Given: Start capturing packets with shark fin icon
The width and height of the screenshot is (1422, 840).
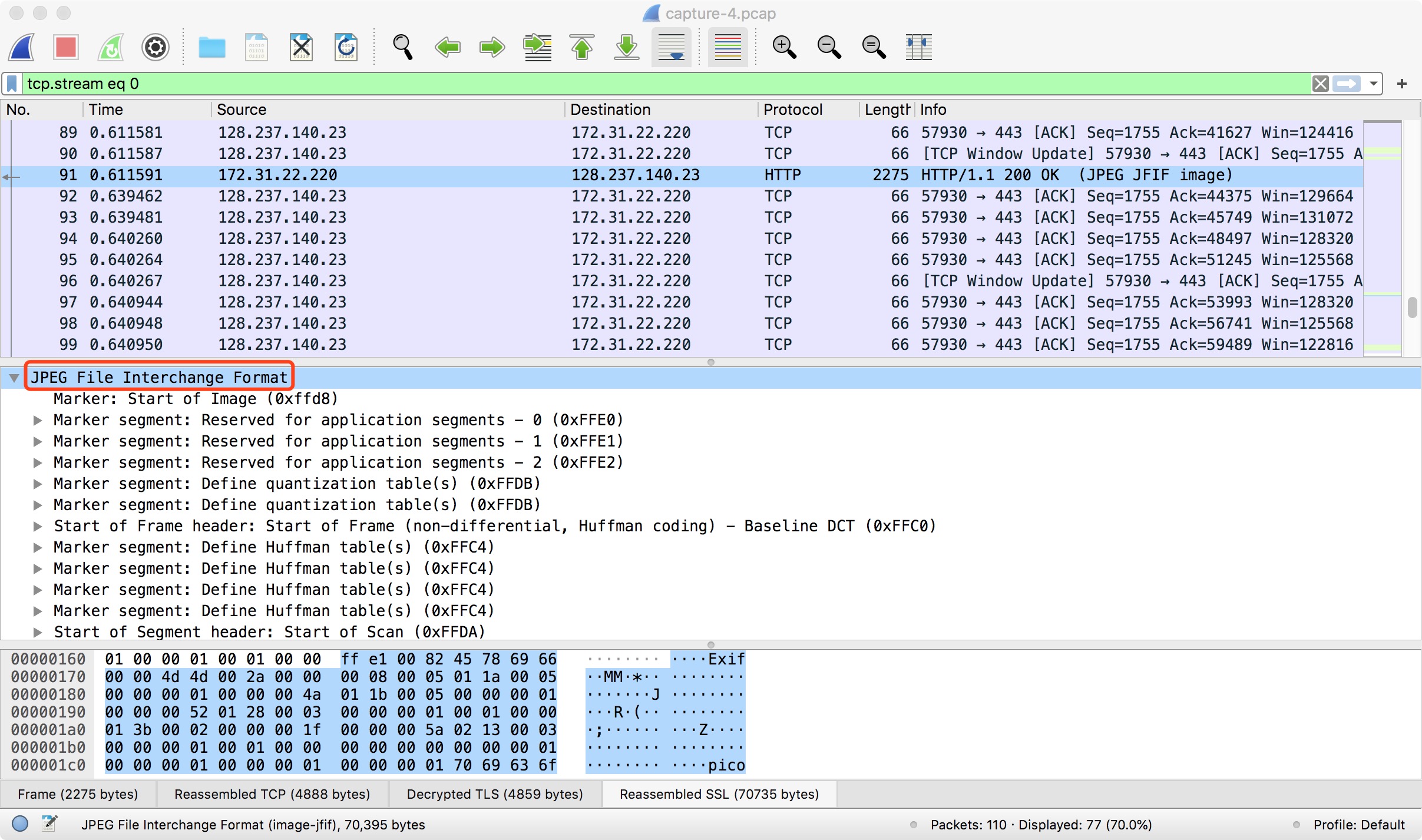Looking at the screenshot, I should 22,47.
